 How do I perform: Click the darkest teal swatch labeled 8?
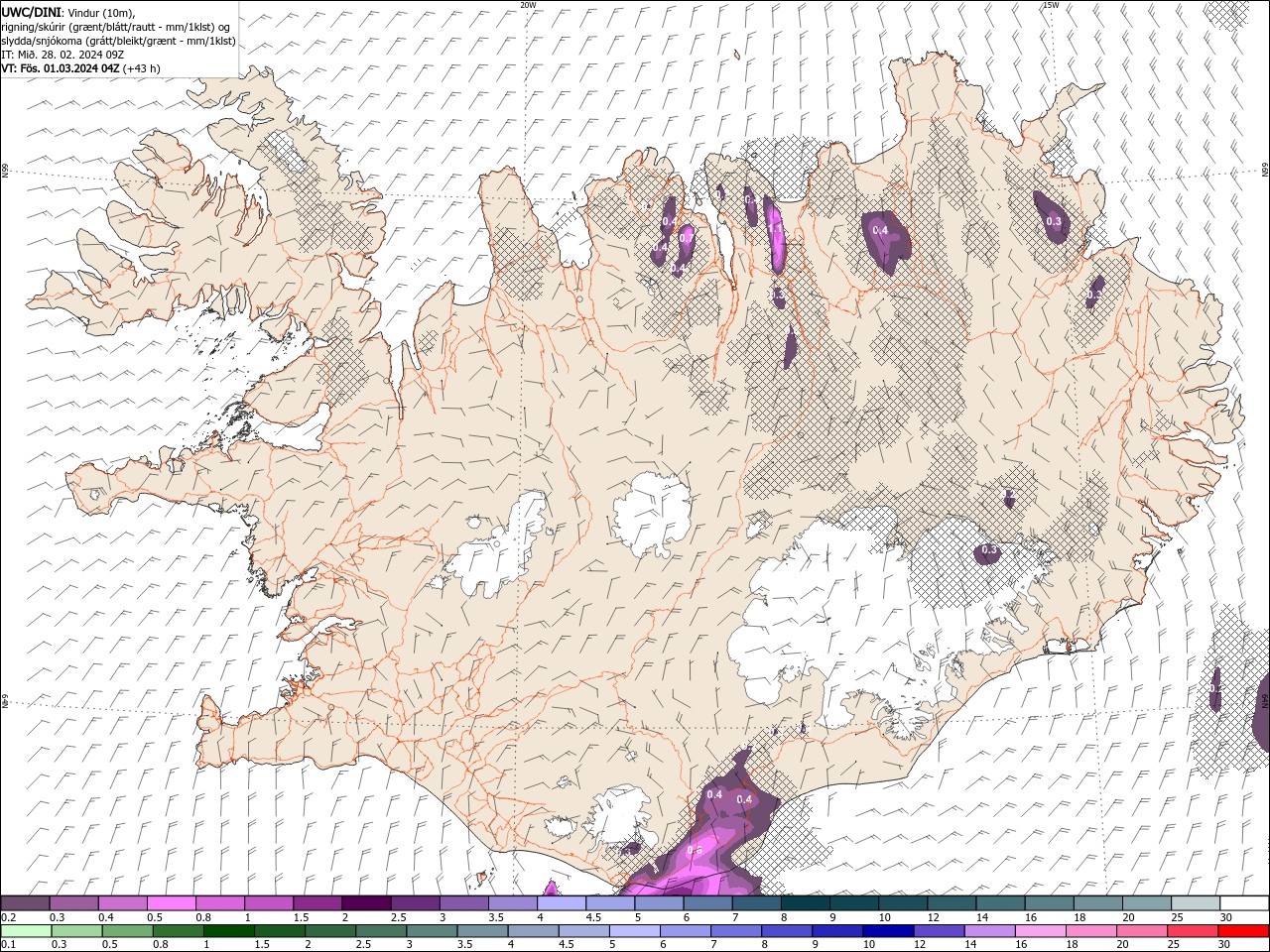pyautogui.click(x=806, y=903)
